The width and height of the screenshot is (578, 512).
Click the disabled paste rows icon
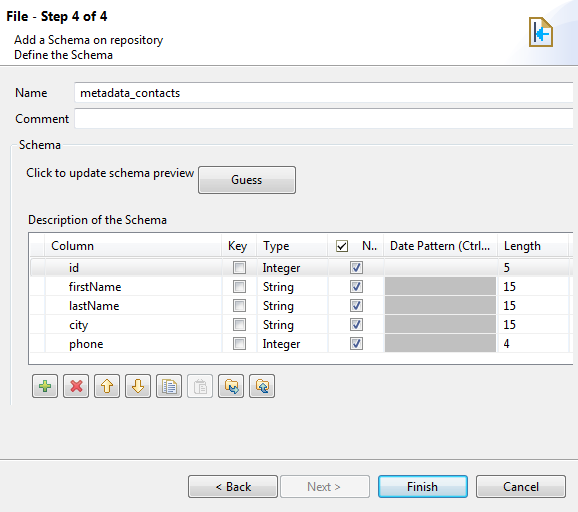pyautogui.click(x=200, y=386)
